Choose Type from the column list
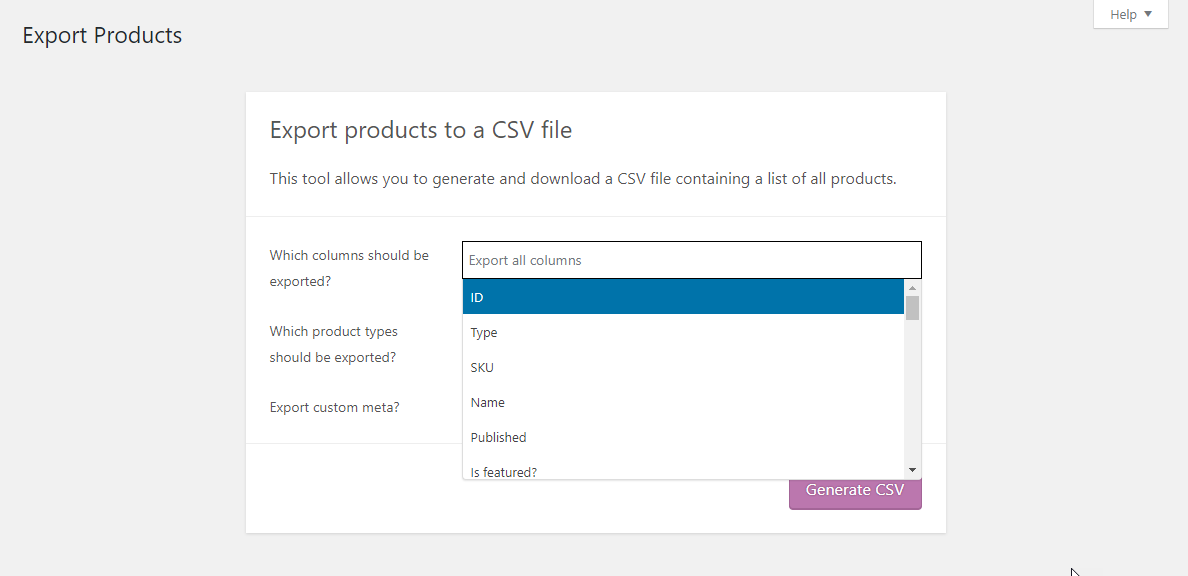Viewport: 1188px width, 576px height. point(683,332)
